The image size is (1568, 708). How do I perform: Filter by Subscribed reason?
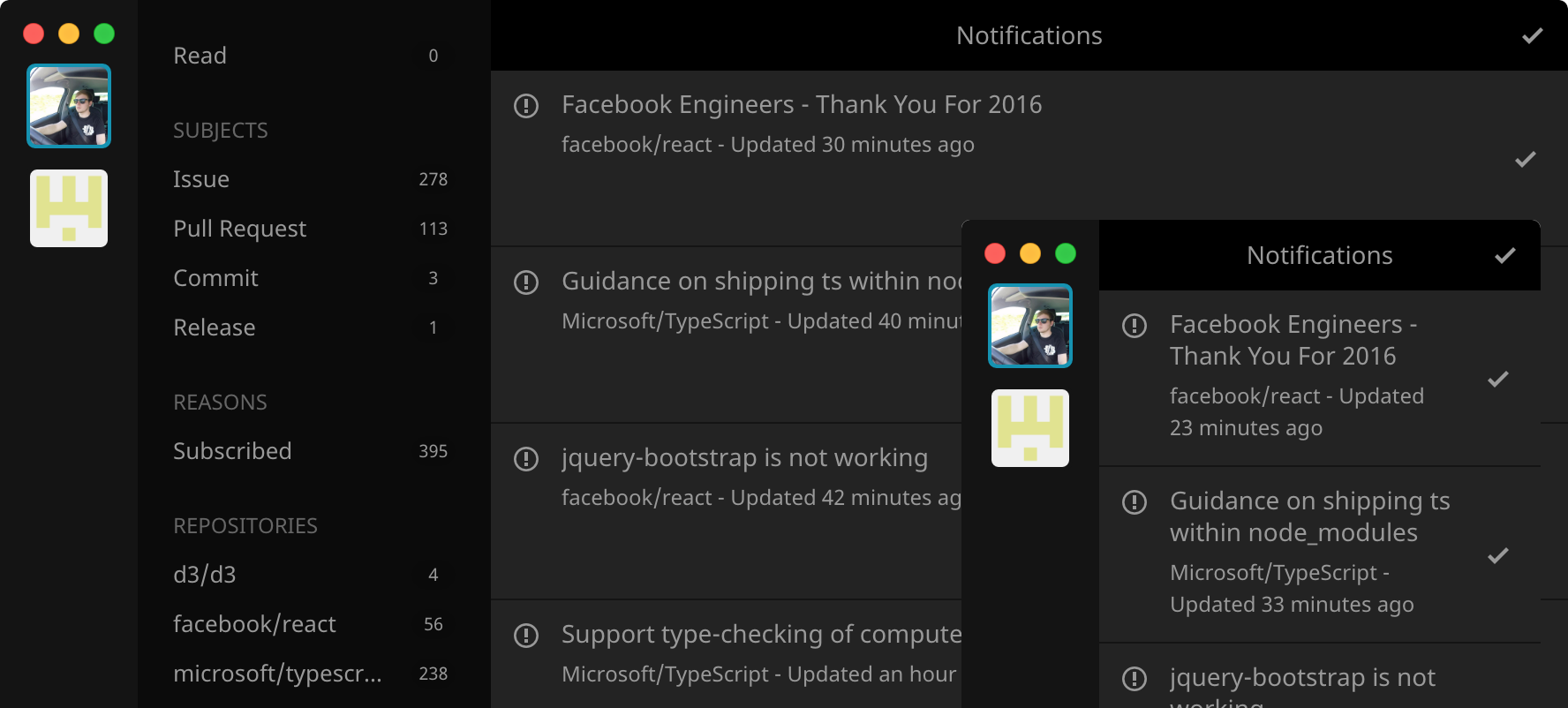coord(314,451)
